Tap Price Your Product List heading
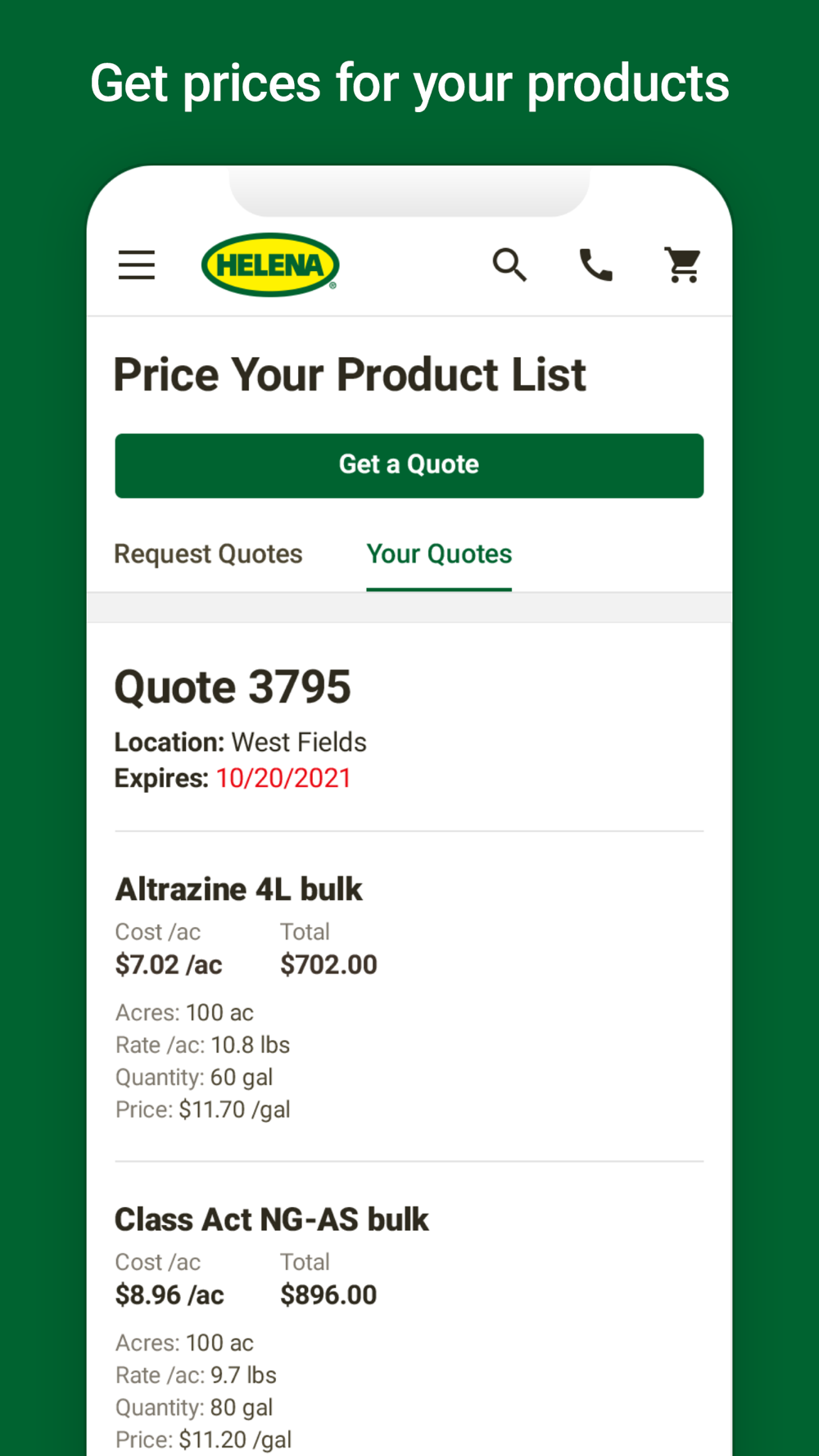Image resolution: width=819 pixels, height=1456 pixels. pos(350,375)
